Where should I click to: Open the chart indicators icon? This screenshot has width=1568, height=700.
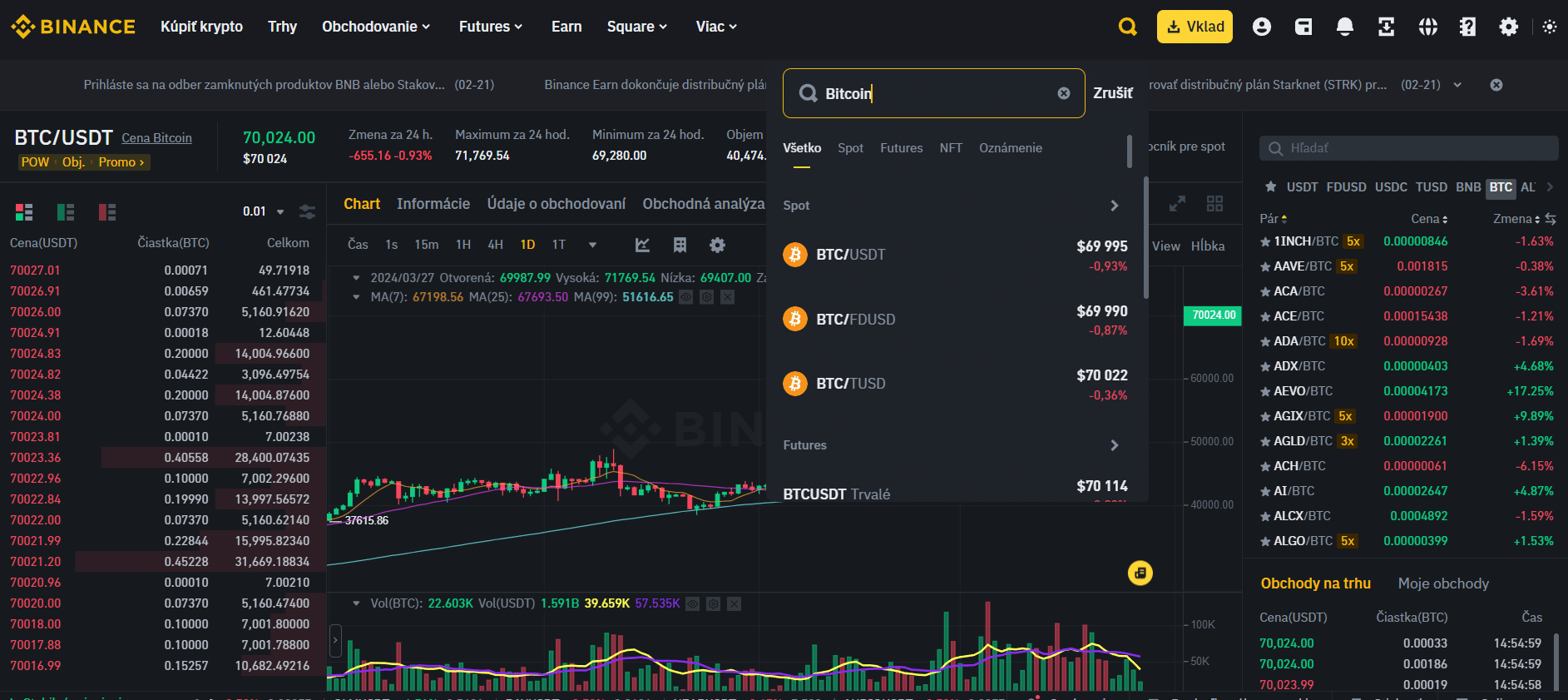pyautogui.click(x=642, y=245)
